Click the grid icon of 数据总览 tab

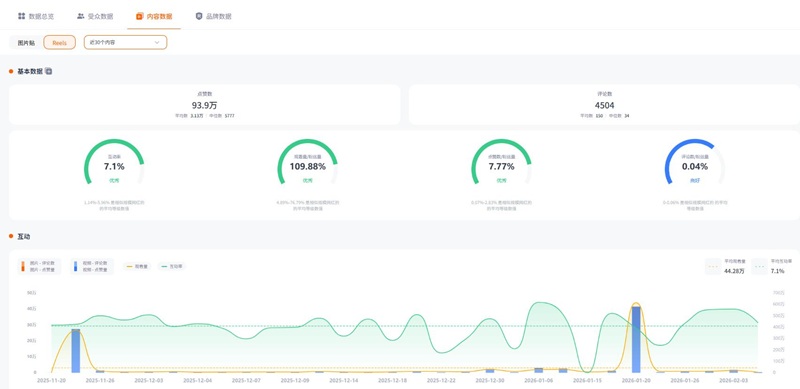(x=21, y=16)
